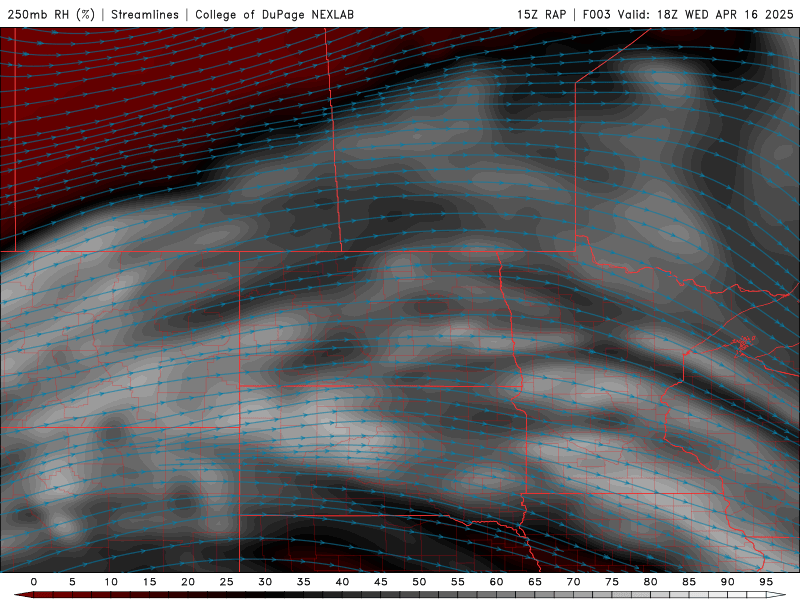The image size is (800, 600).
Task: Click the colorbar label '45'
Action: coord(381,582)
